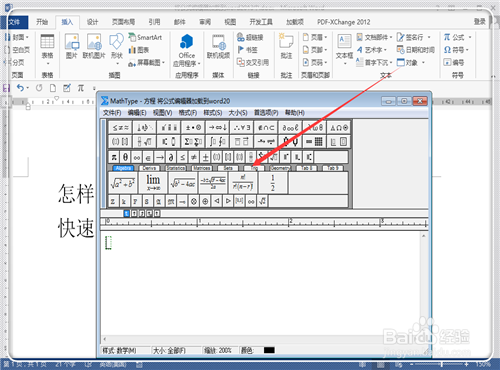This screenshot has width=500, height=370.
Task: Insert 图表 chart in Word ribbon
Action: pyautogui.click(x=139, y=50)
